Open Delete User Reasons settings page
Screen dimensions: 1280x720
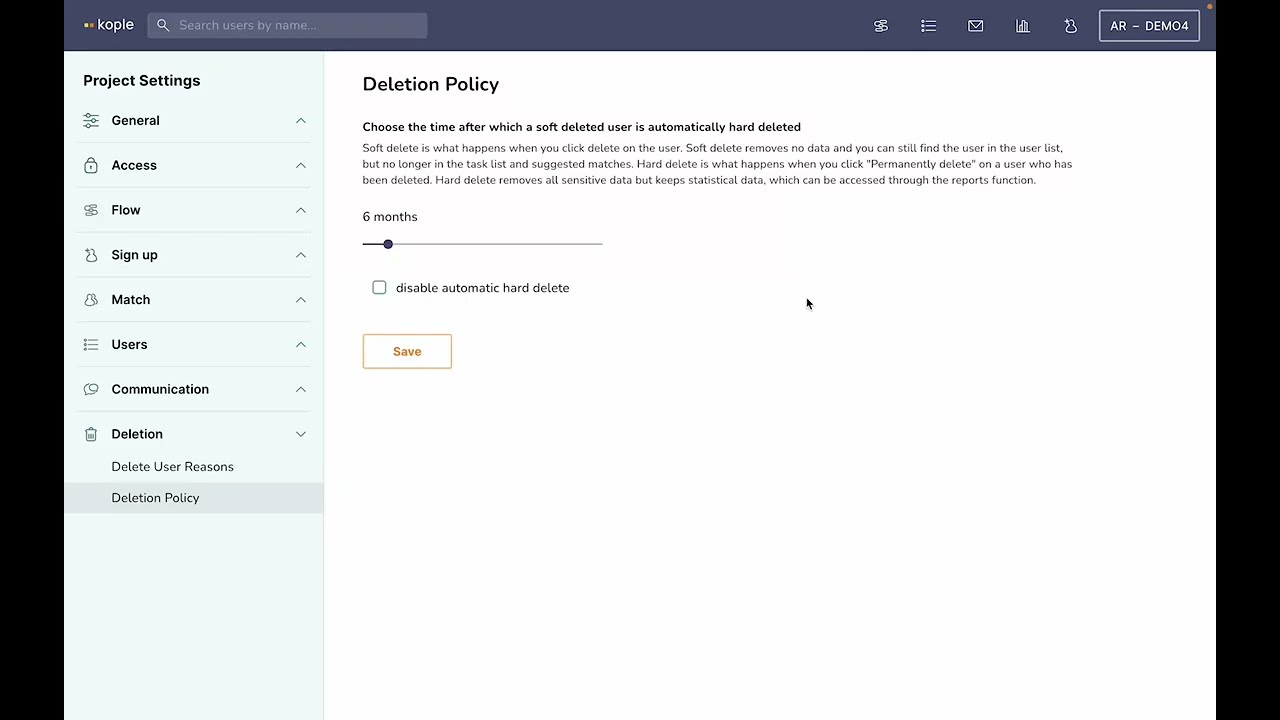pos(173,467)
